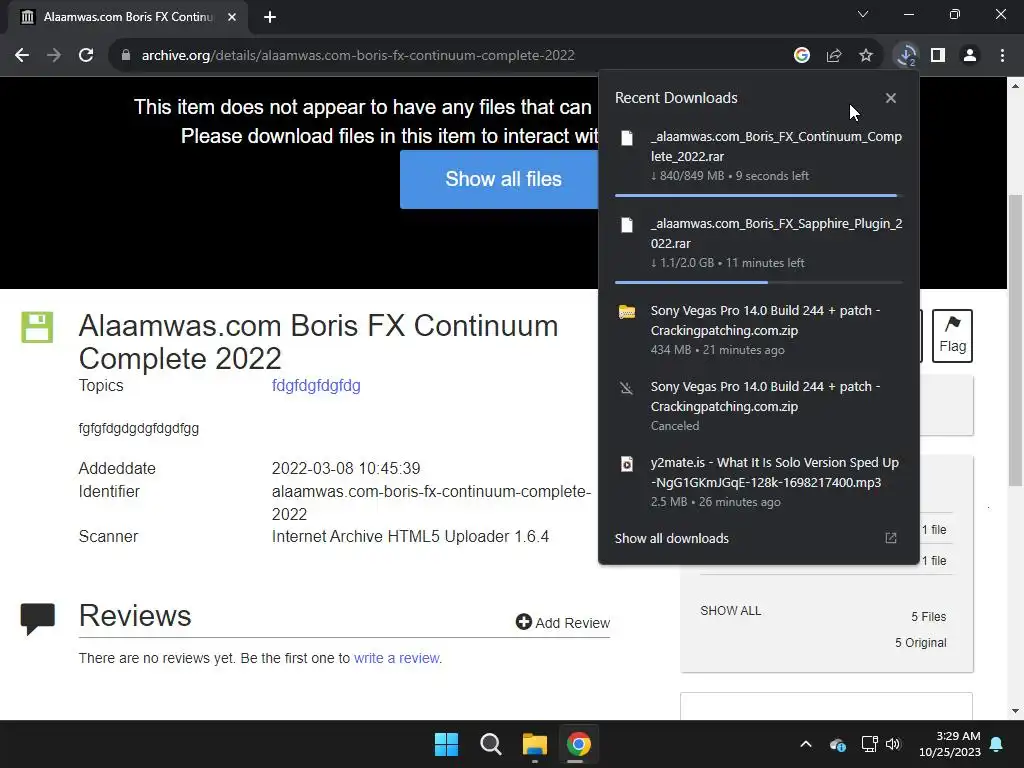1024x768 pixels.
Task: Open the clock showing 3:29 AM
Action: click(949, 744)
